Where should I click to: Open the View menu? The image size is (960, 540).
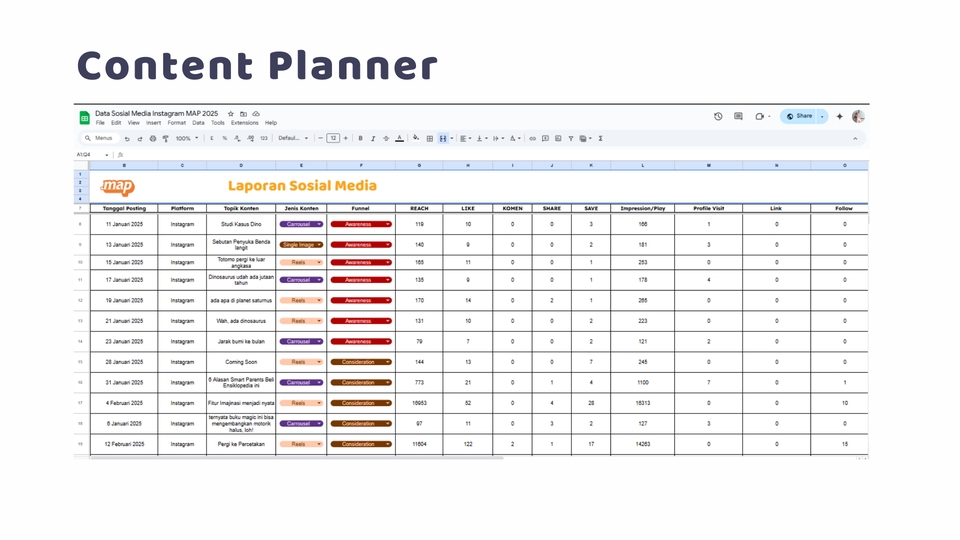[x=133, y=123]
